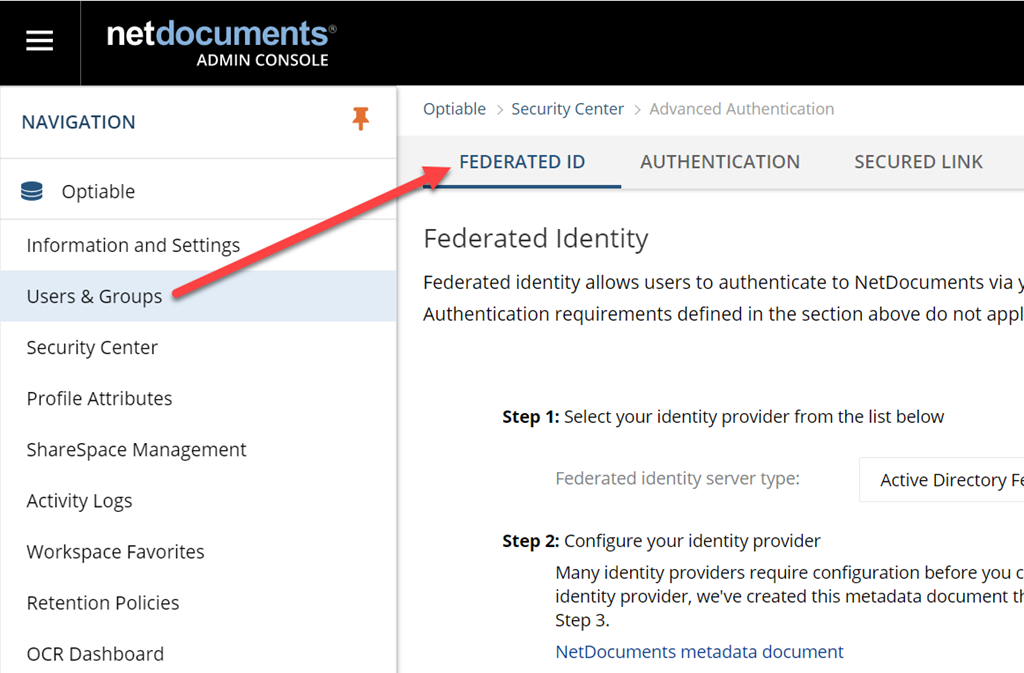The image size is (1024, 673).
Task: Open Users & Groups navigation item
Action: pos(198,296)
